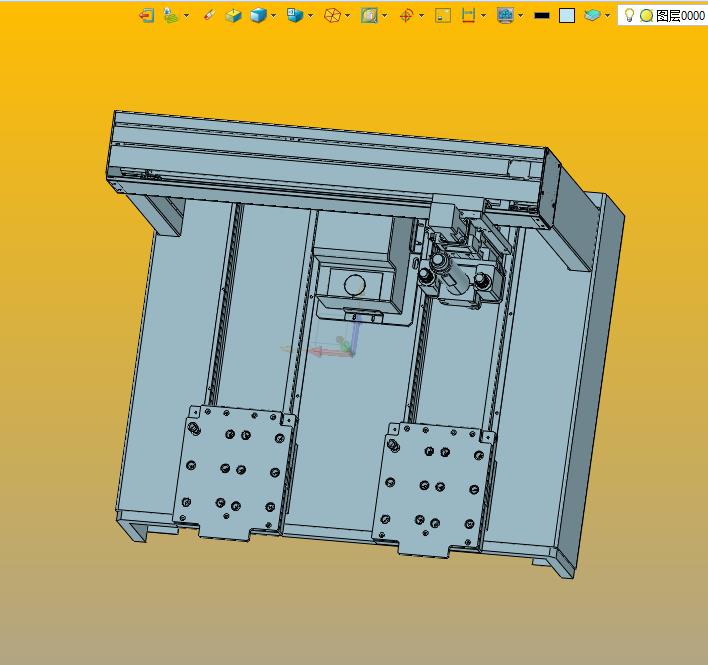Image resolution: width=708 pixels, height=665 pixels.
Task: Click the black line color swatch
Action: point(542,16)
